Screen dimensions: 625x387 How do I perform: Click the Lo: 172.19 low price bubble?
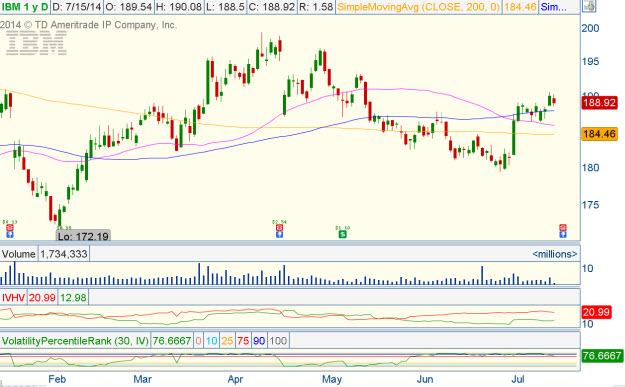pos(83,236)
